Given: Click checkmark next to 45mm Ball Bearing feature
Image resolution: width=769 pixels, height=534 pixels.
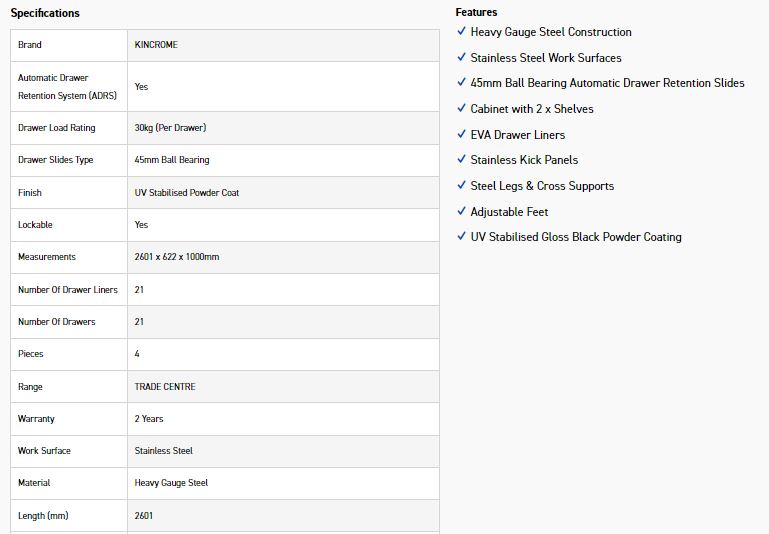Looking at the screenshot, I should pos(461,82).
